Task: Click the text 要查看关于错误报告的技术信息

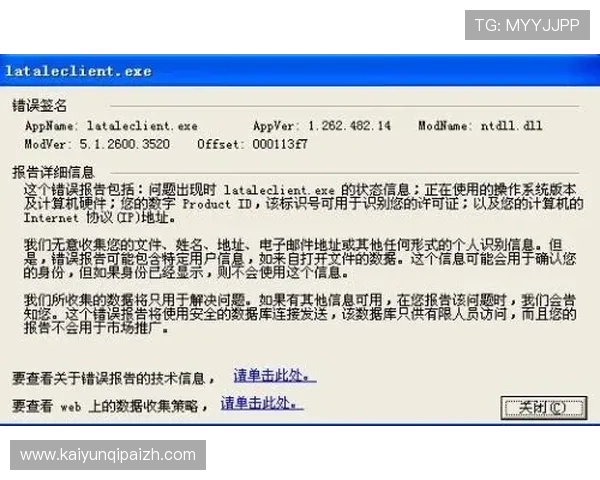Action: [114, 378]
